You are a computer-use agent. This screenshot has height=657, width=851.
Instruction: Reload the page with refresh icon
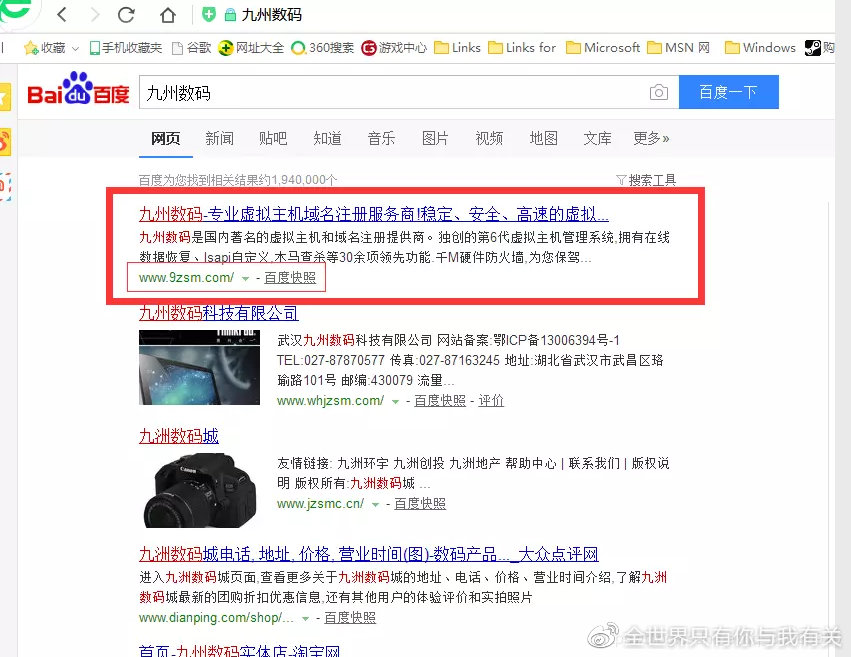(126, 15)
